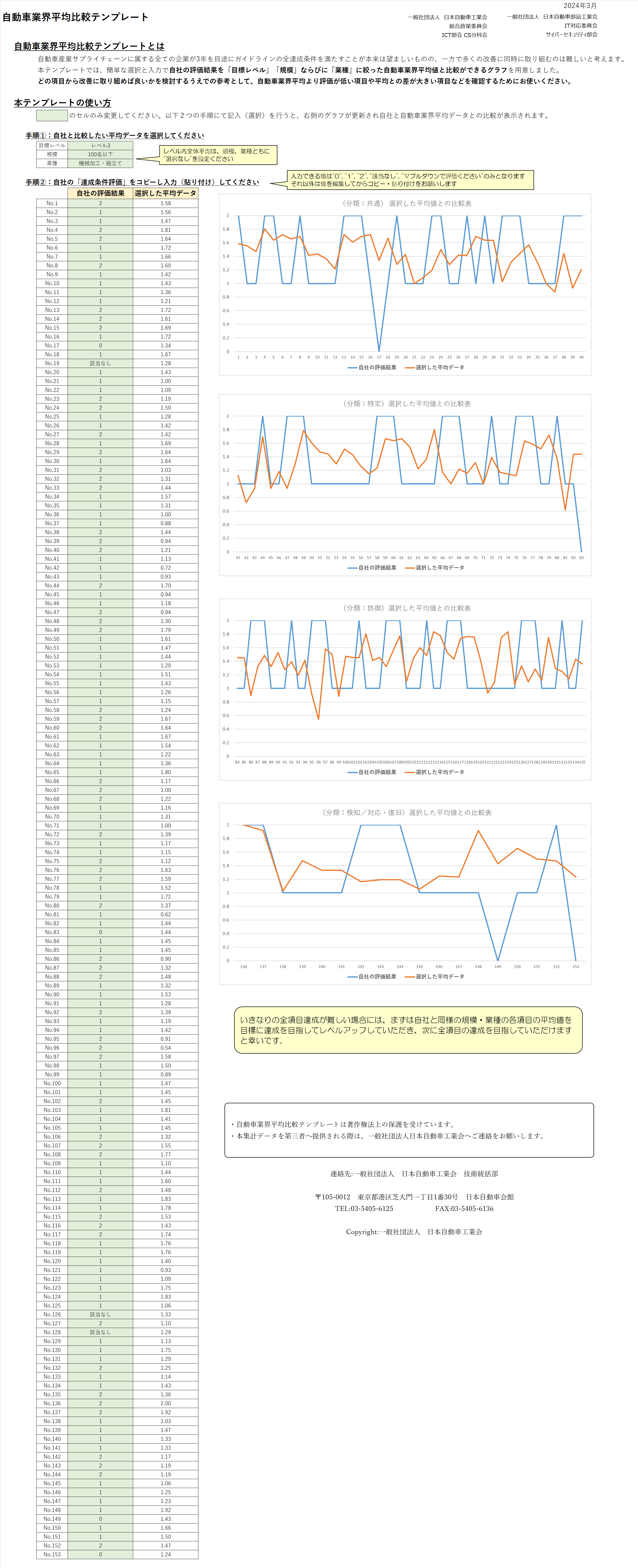Click the heading 自動車業界平均比較テンプレートとは

89,46
